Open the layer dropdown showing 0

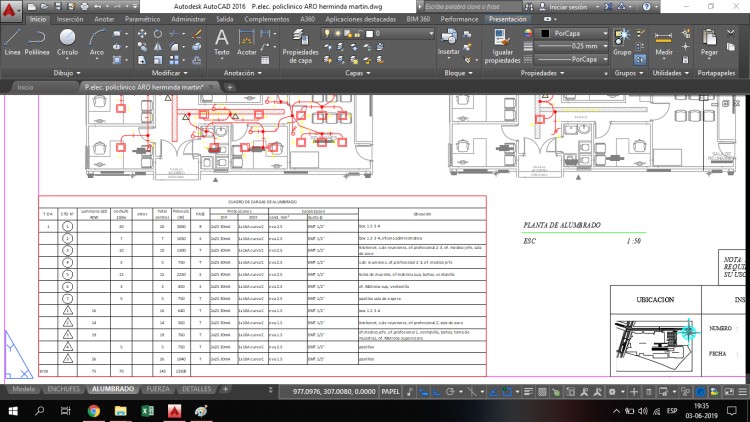(x=377, y=33)
